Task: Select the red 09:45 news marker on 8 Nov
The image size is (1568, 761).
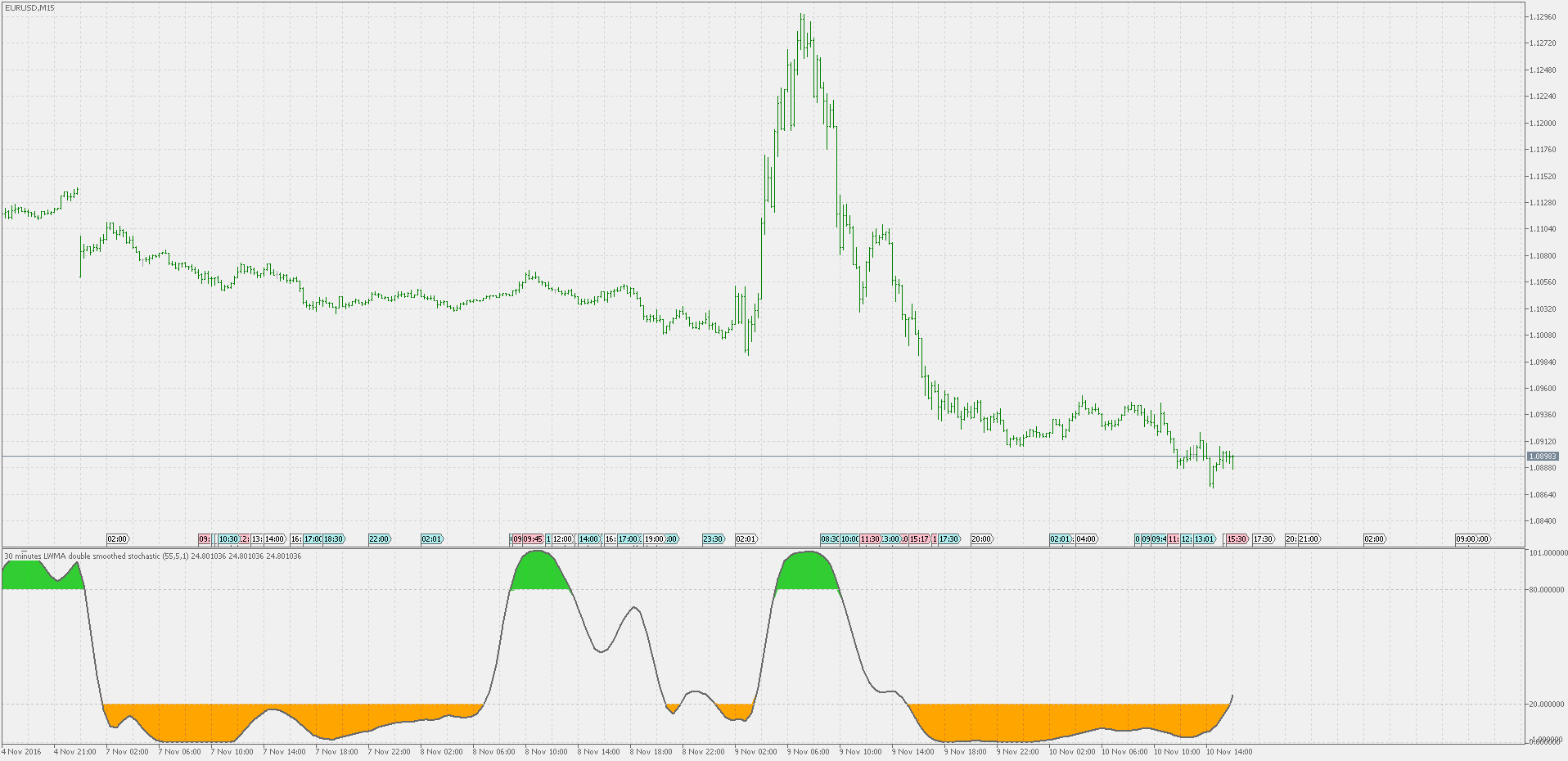Action: (x=533, y=539)
